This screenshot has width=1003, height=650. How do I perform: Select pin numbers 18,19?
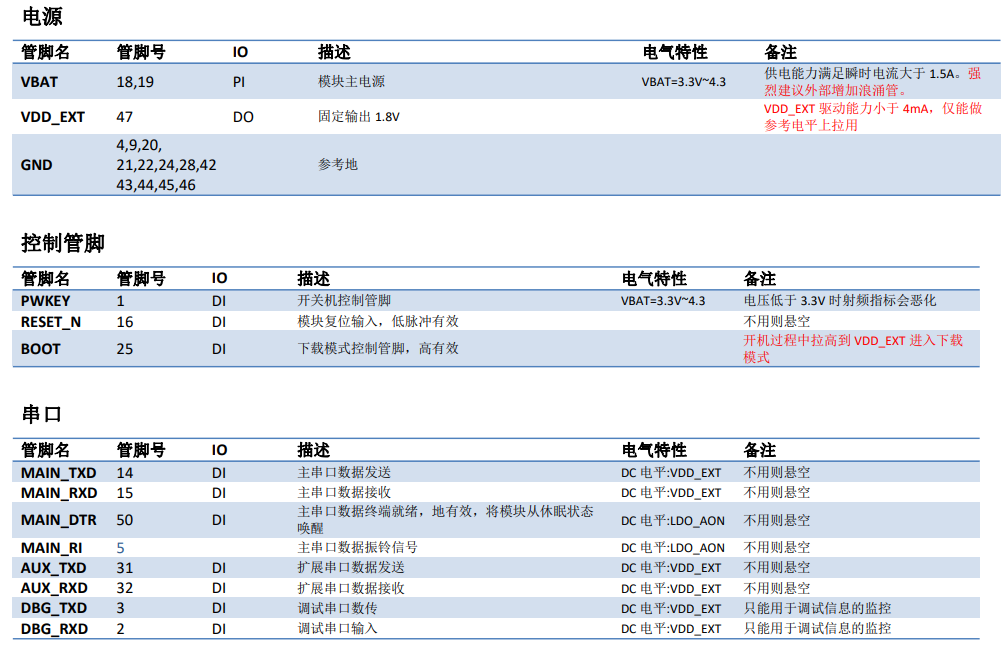[135, 82]
